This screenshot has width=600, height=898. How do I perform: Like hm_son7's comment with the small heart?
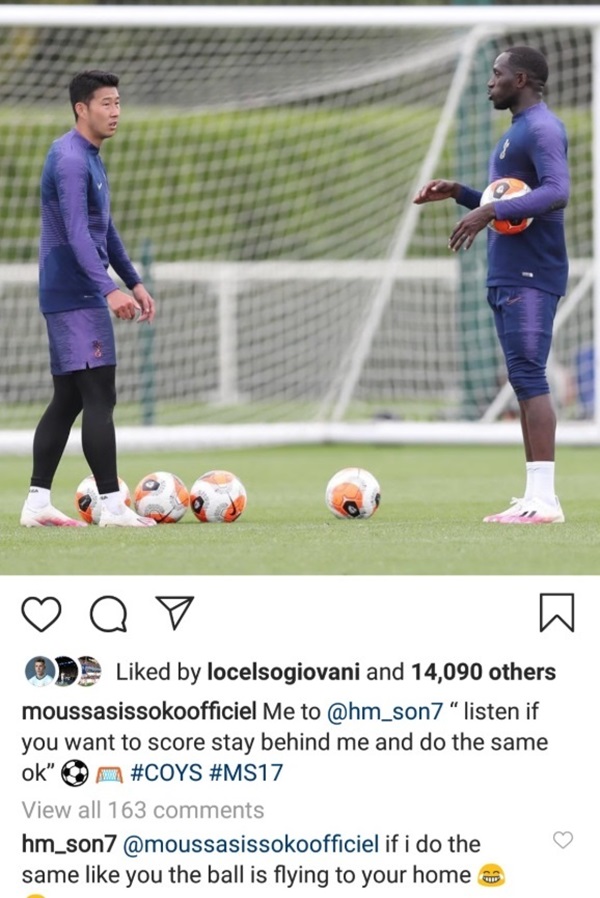tap(563, 840)
